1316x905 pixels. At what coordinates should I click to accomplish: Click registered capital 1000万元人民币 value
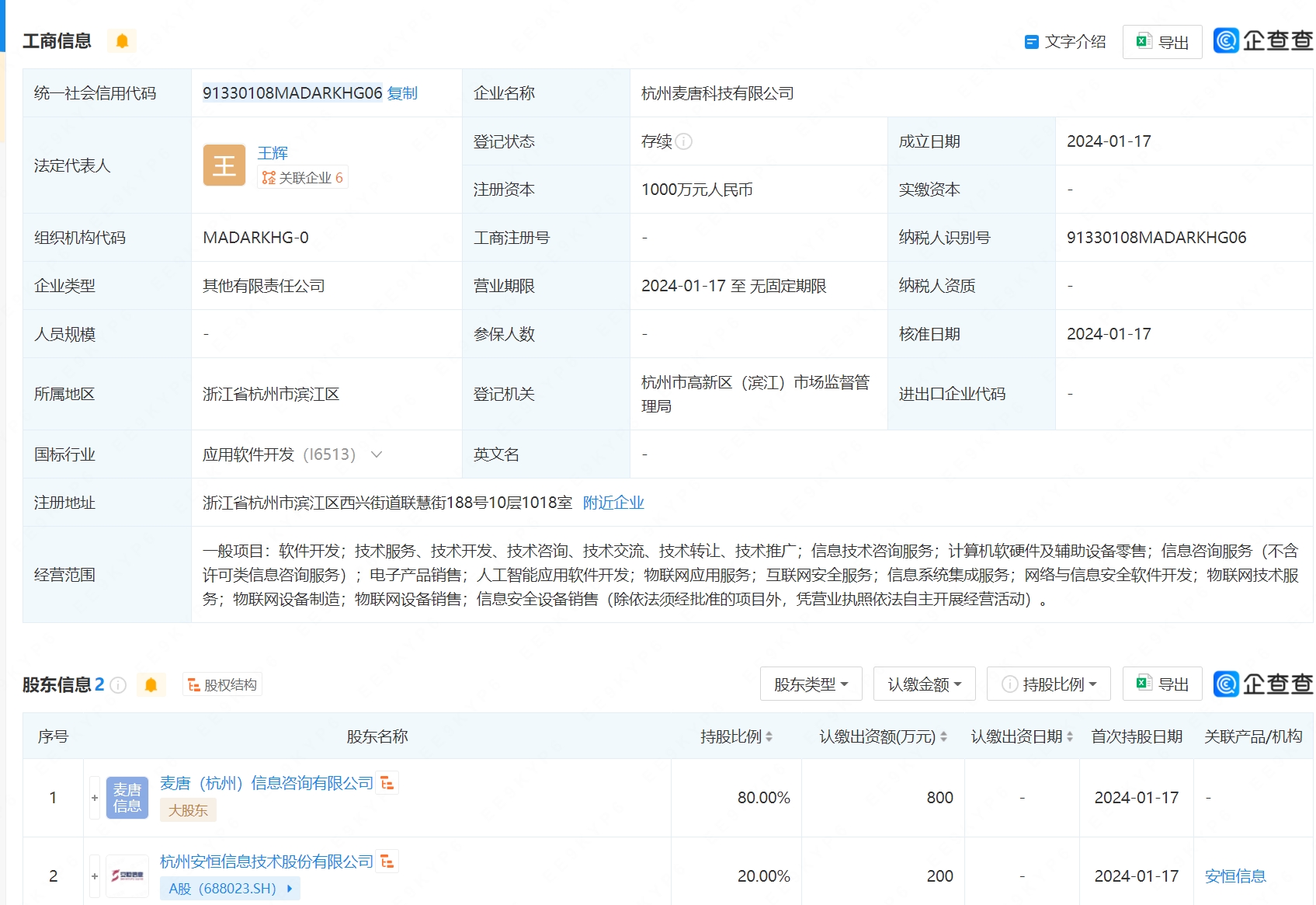697,190
